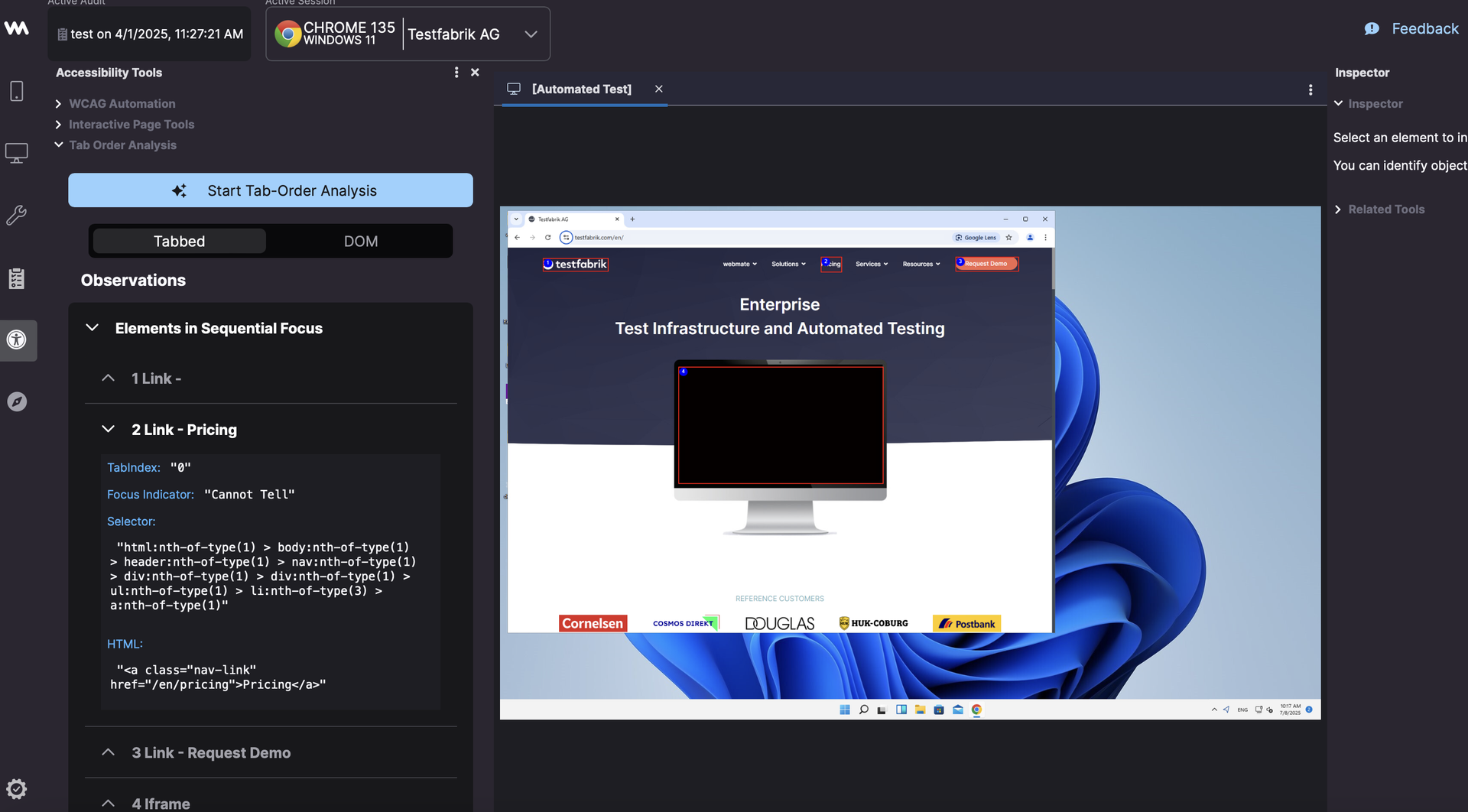Click Google Lens in the address bar
The height and width of the screenshot is (812, 1468).
(x=976, y=237)
